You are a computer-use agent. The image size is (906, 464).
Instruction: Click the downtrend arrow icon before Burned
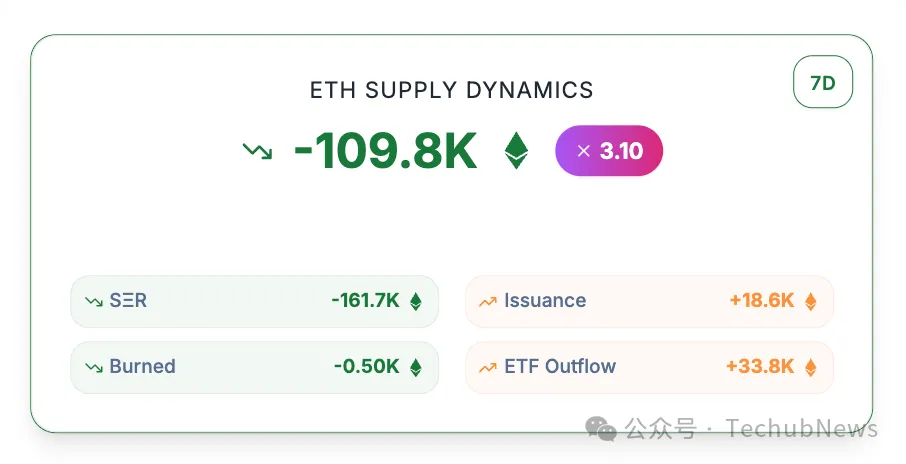[94, 367]
